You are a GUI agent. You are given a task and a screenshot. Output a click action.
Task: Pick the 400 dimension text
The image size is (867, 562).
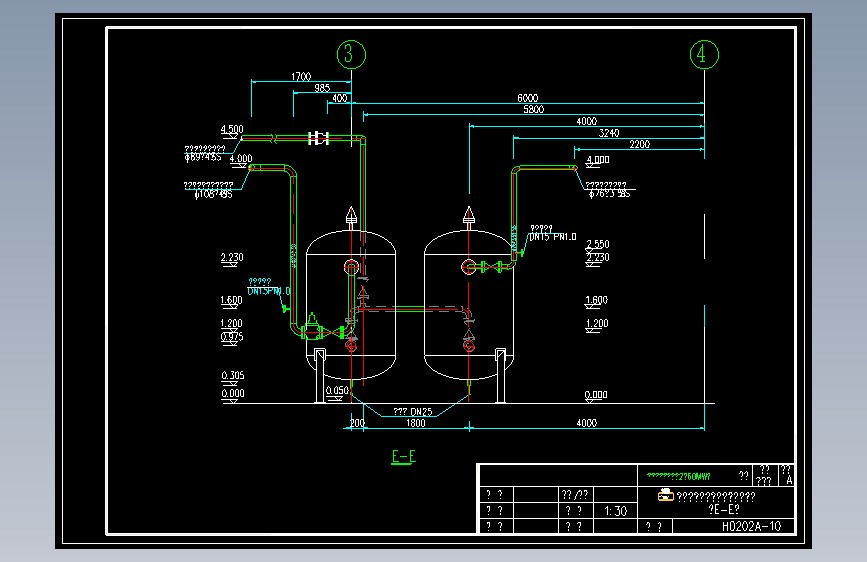[340, 98]
